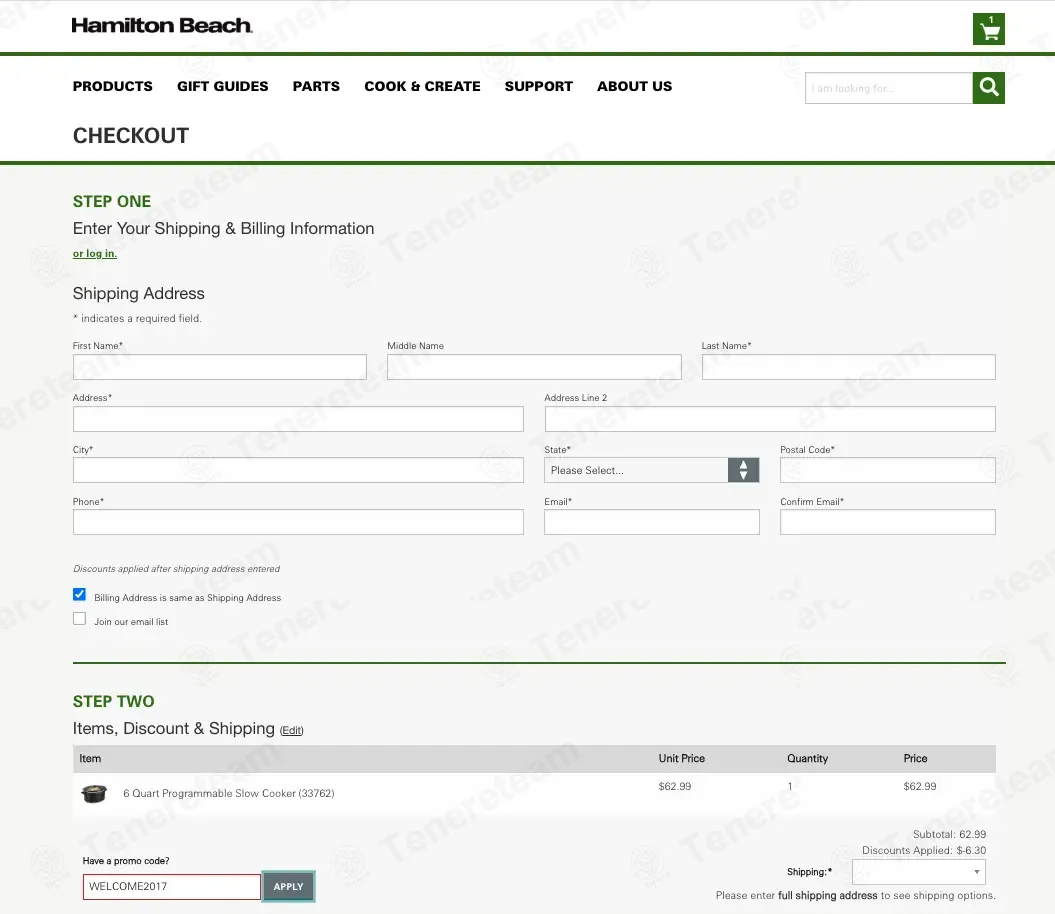This screenshot has height=914, width=1055.
Task: Open the State dropdown
Action: (x=651, y=470)
